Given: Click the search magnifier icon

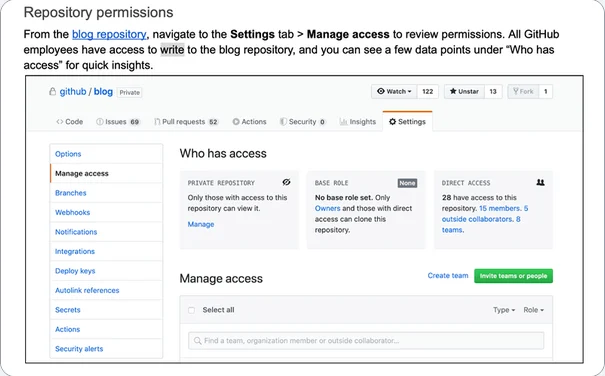Looking at the screenshot, I should [198, 340].
